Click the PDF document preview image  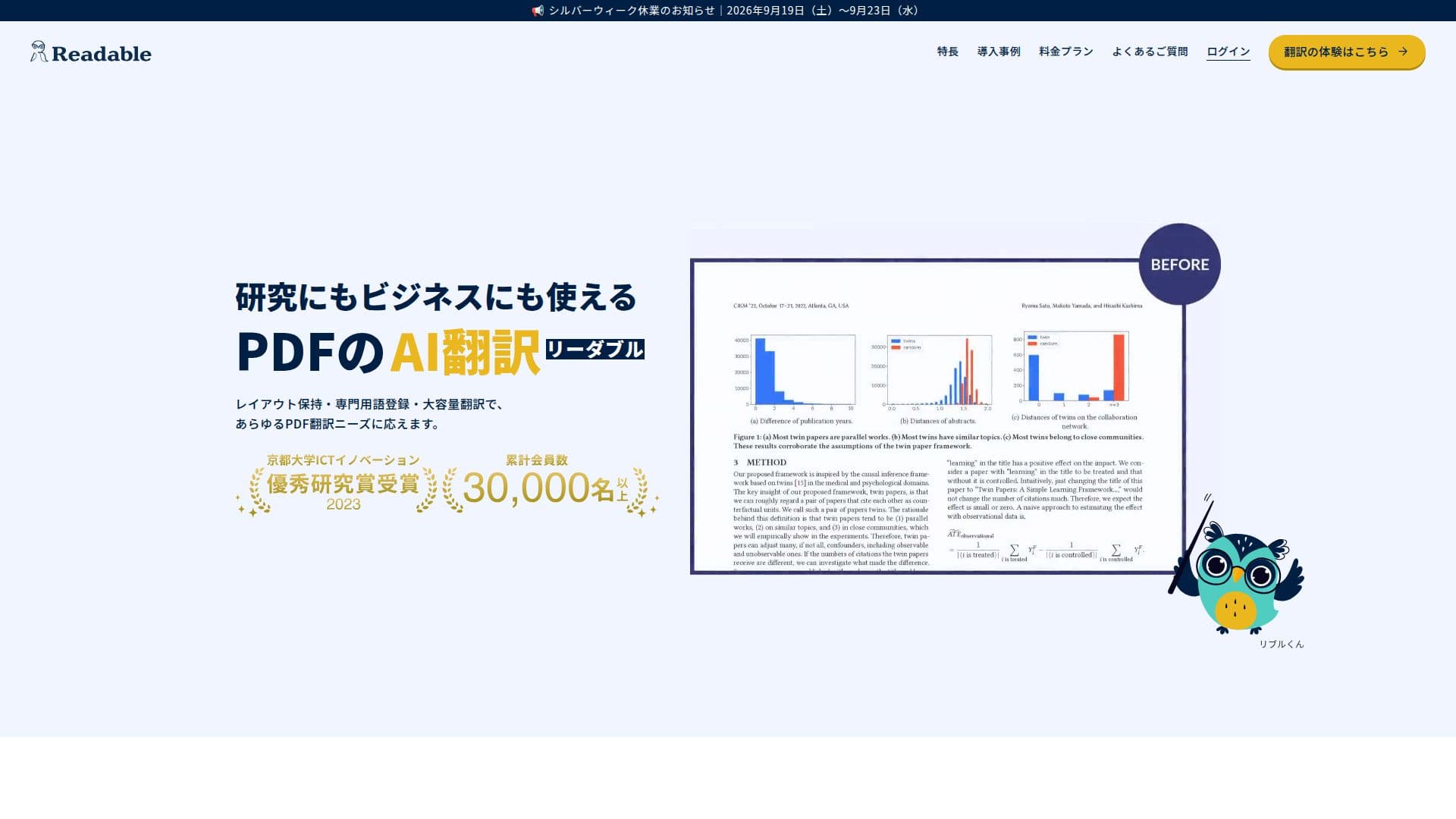click(x=937, y=416)
